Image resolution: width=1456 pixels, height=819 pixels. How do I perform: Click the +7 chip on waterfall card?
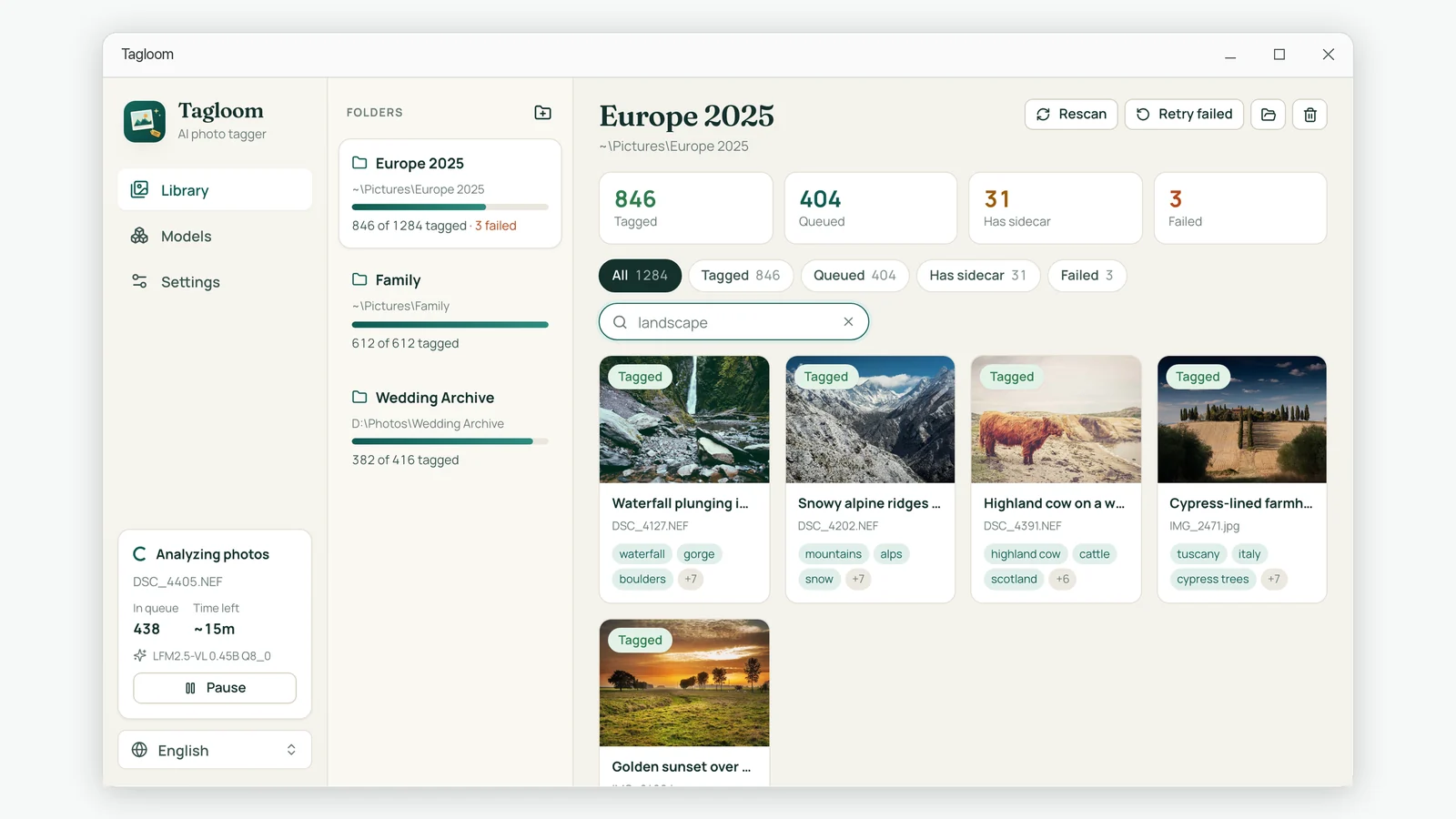(x=691, y=579)
